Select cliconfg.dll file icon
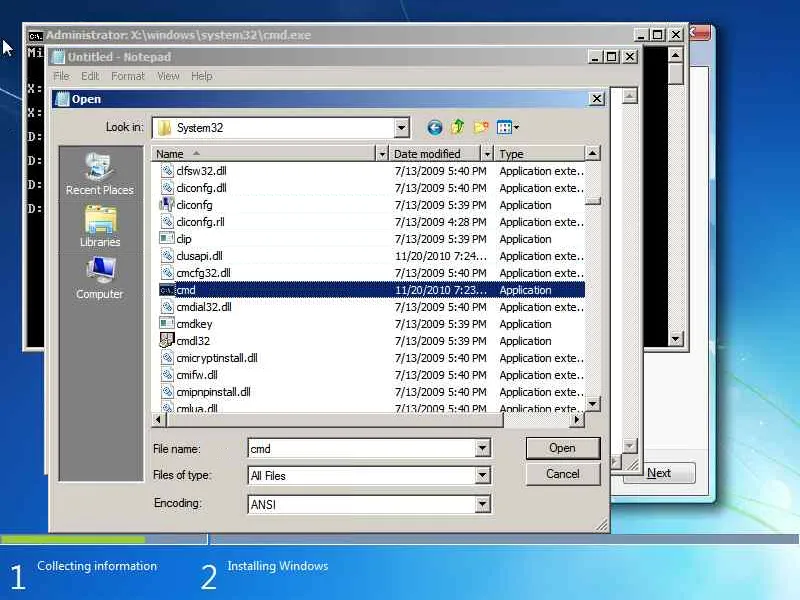 (x=167, y=187)
